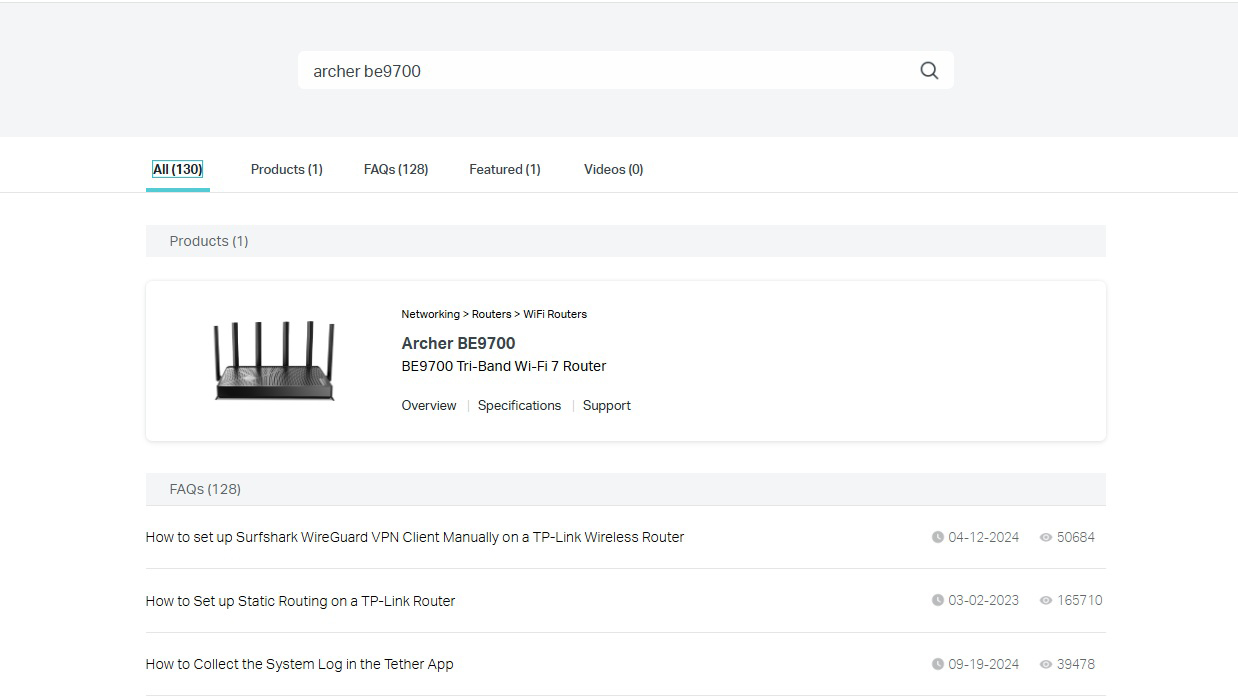
Task: Click the Archer BE9700 router image
Action: tap(274, 361)
